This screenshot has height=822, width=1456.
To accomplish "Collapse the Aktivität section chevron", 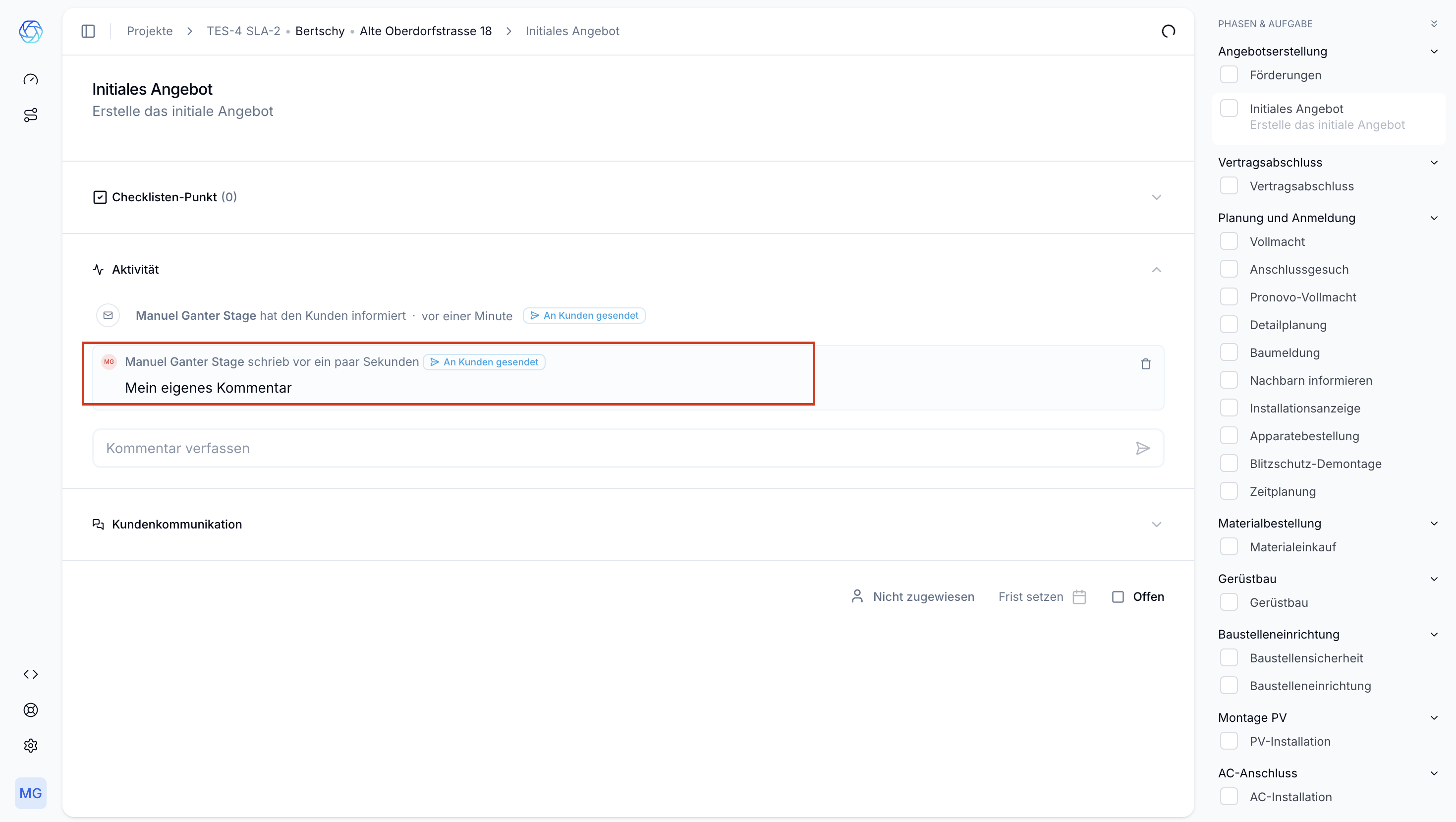I will [x=1156, y=270].
